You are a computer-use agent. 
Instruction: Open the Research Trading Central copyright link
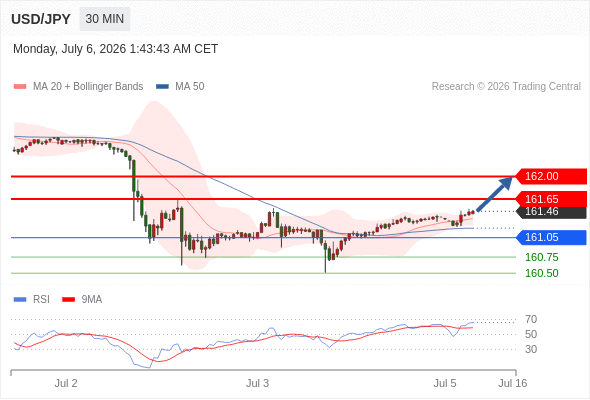(506, 87)
